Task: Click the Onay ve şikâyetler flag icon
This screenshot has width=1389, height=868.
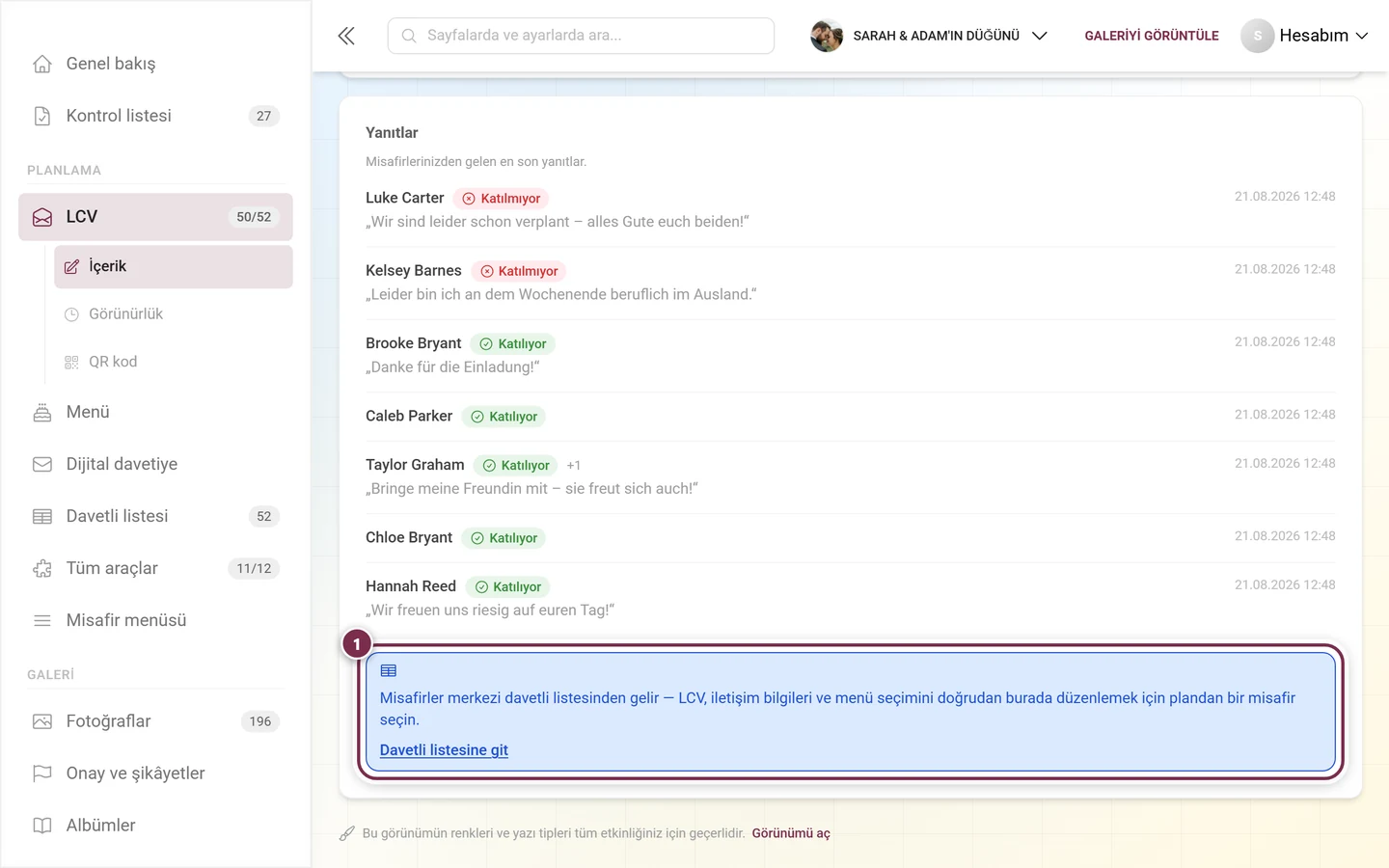Action: (x=42, y=773)
